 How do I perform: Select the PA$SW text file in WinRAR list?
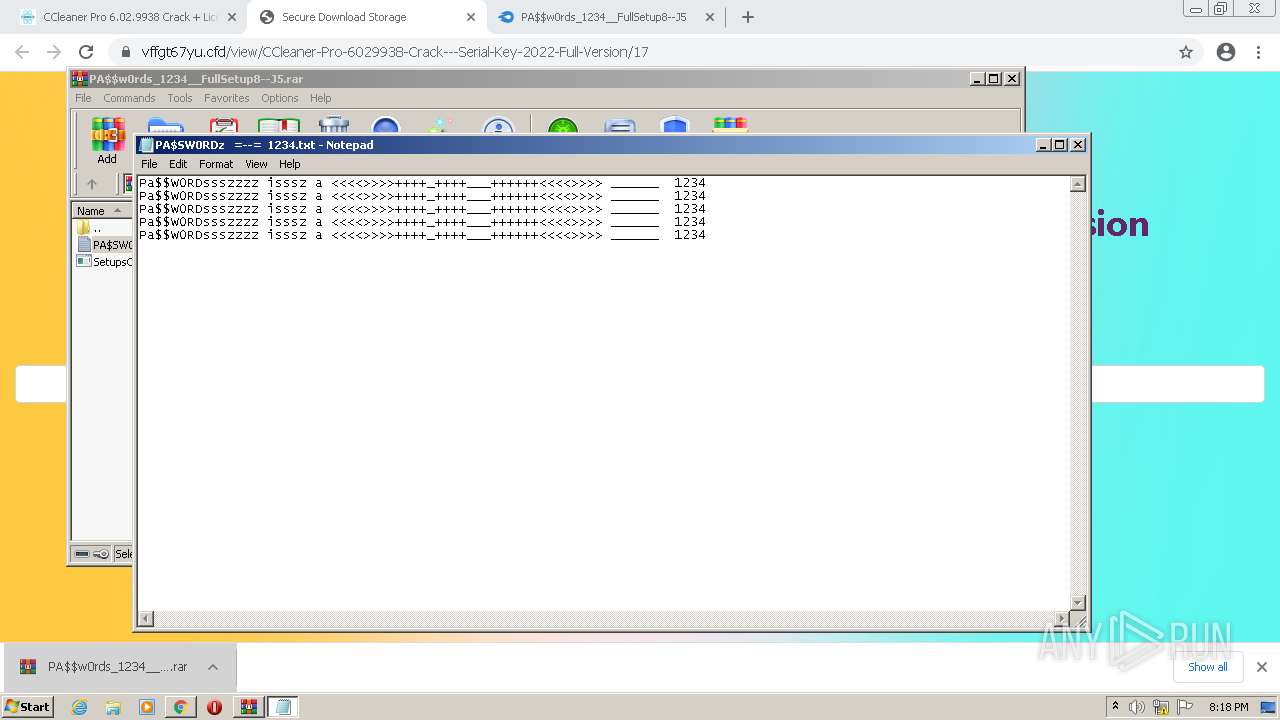(x=105, y=245)
